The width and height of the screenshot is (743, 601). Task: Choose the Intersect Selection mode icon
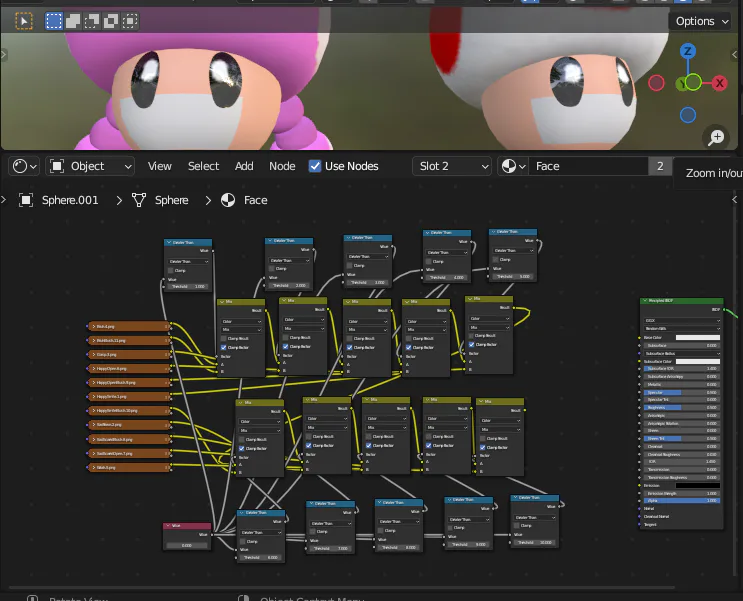coord(129,21)
